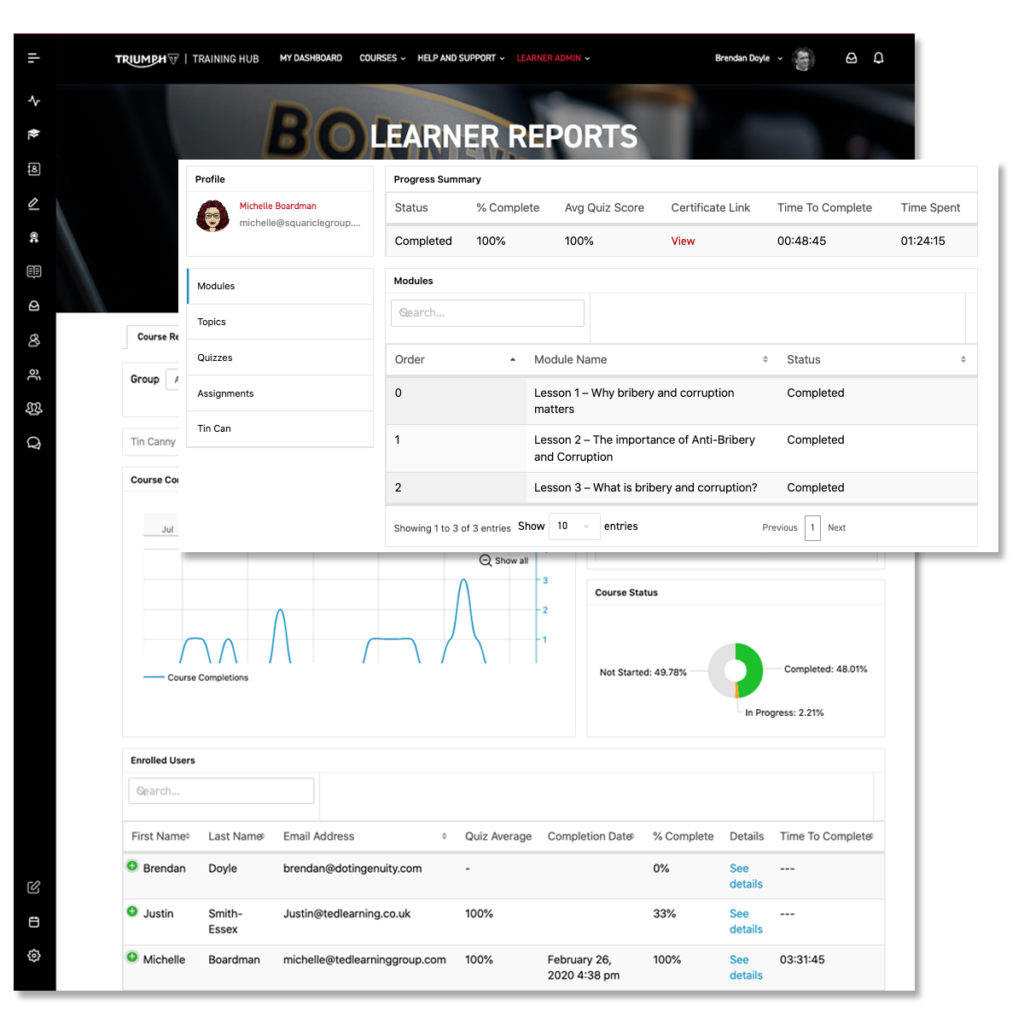
Task: Go to My Dashboard in the top menu
Action: [x=311, y=58]
